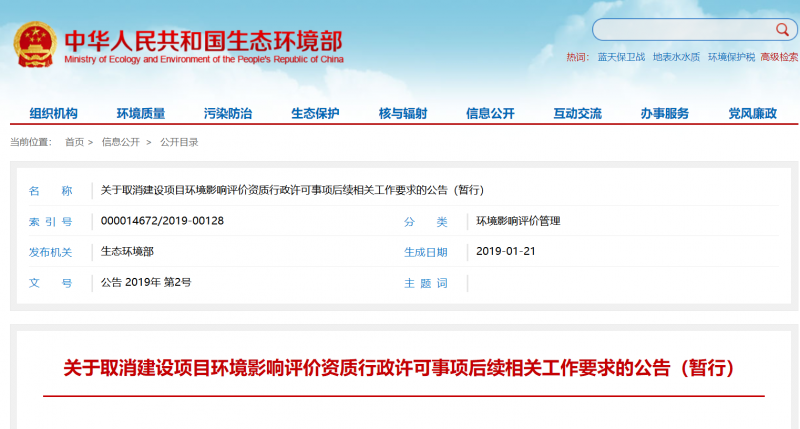Click the English ministry name subtitle
The image size is (800, 429).
(x=204, y=60)
